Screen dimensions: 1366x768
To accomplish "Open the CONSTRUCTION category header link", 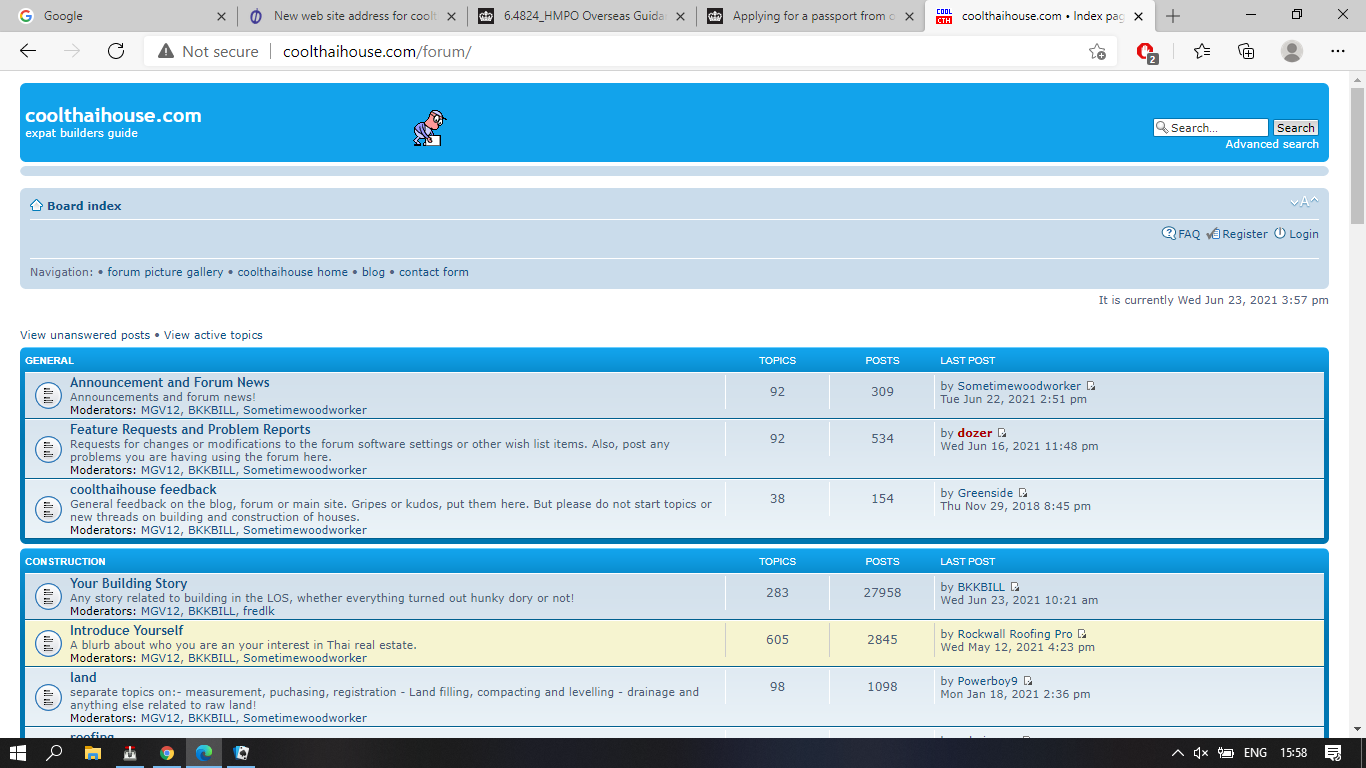I will [x=65, y=561].
